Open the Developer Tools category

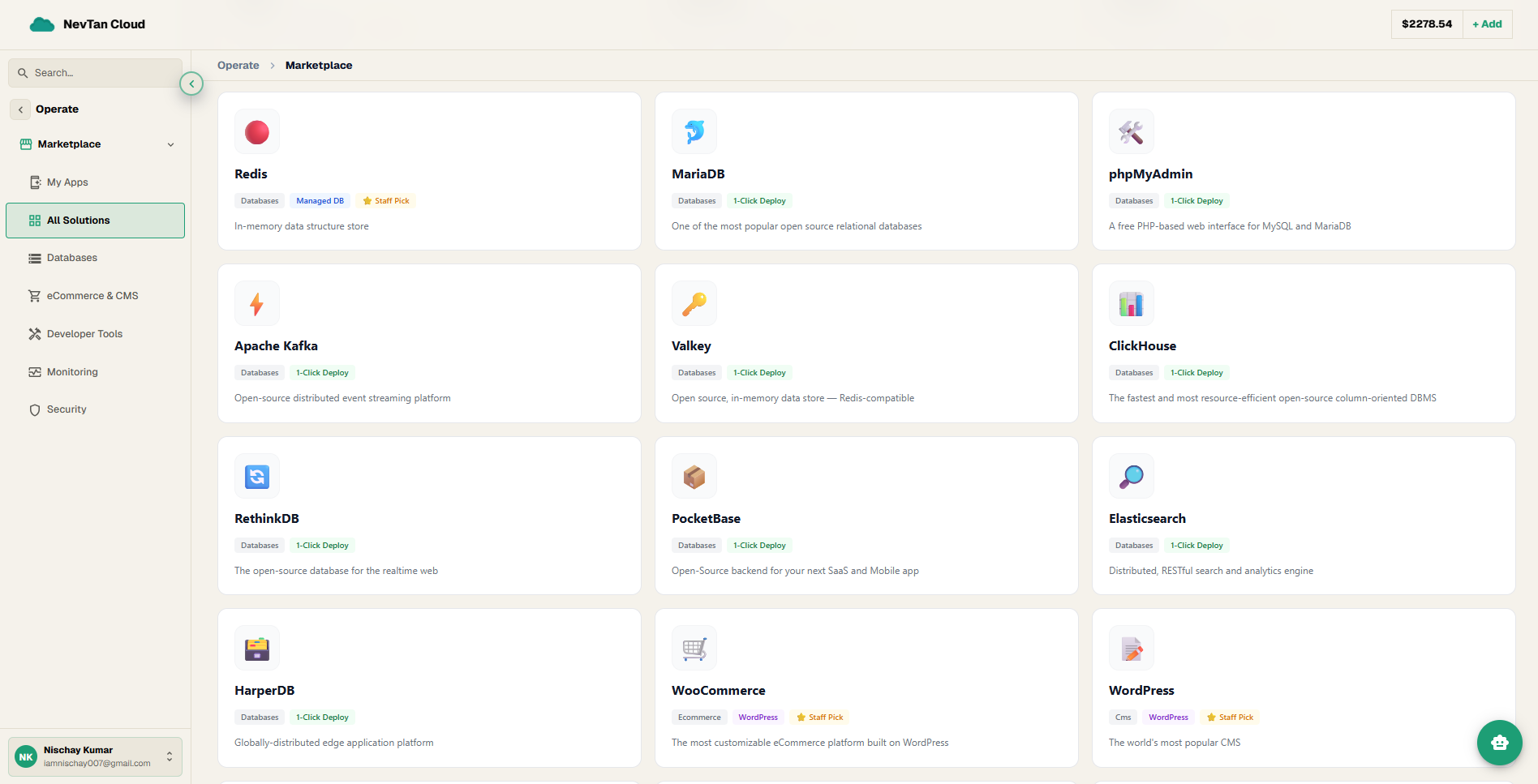pos(95,334)
